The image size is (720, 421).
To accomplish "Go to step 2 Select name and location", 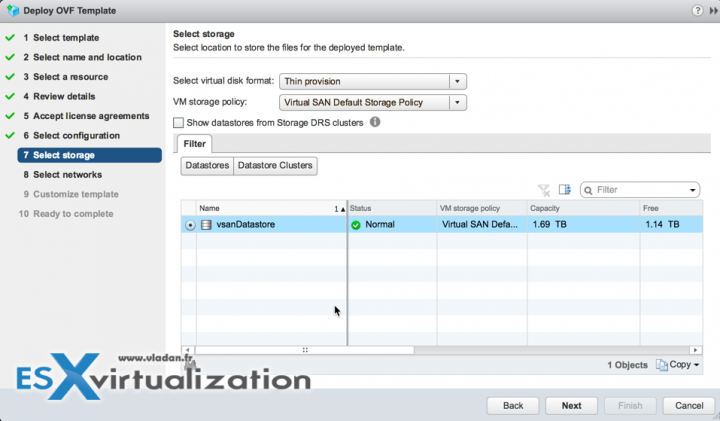I will (82, 57).
